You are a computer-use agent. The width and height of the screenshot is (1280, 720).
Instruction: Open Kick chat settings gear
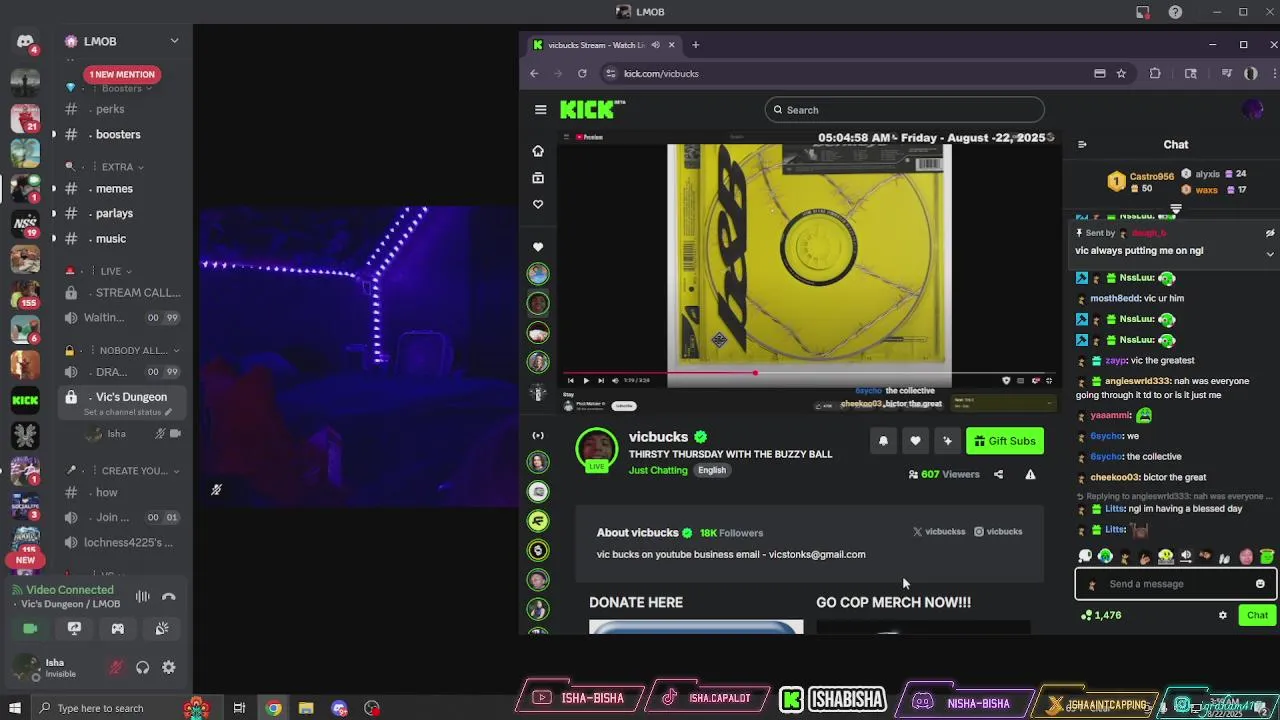tap(1222, 616)
